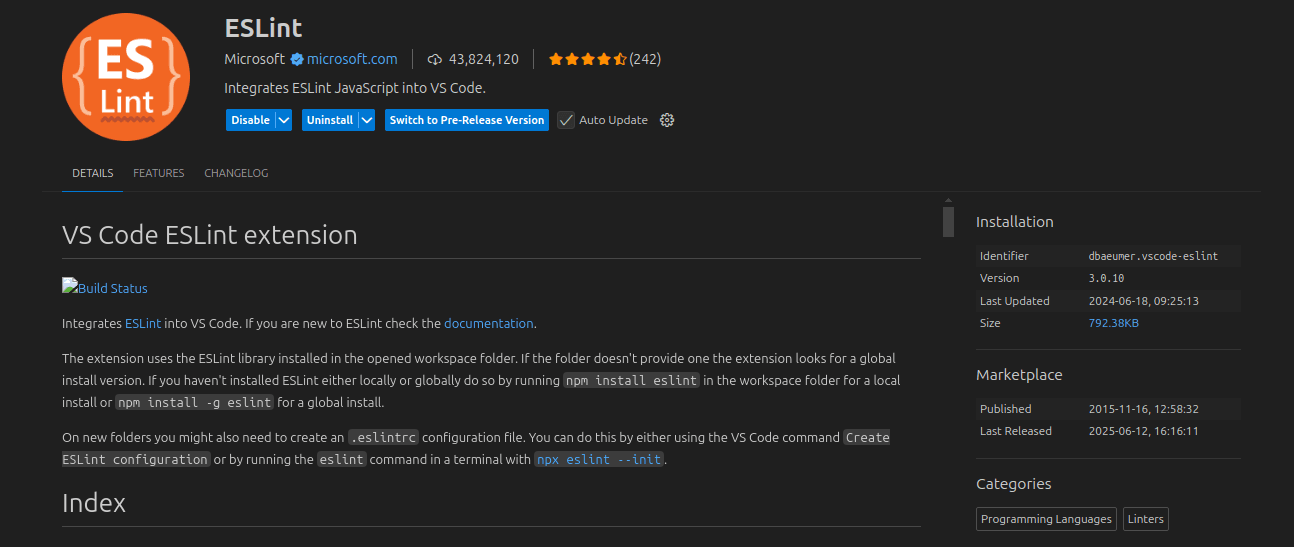Click the ESLint extension logo
The height and width of the screenshot is (547, 1294).
click(125, 78)
